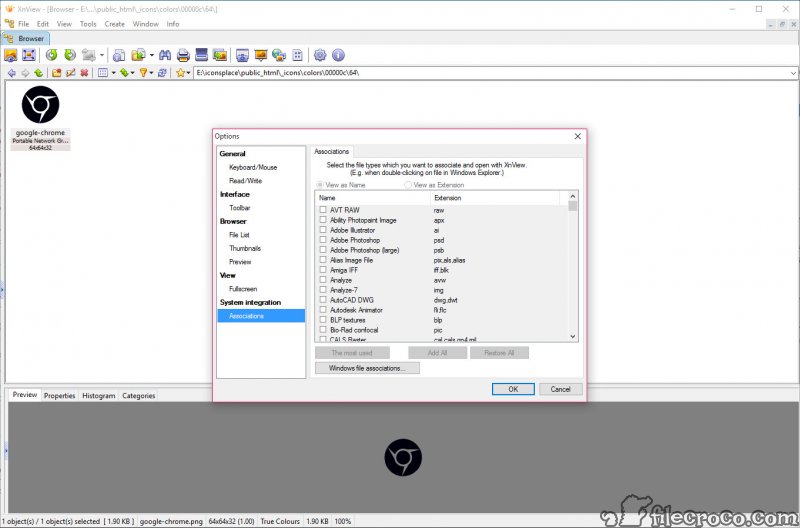Enable the Adobe Illustrator association checkbox
This screenshot has height=528, width=800.
pos(323,230)
